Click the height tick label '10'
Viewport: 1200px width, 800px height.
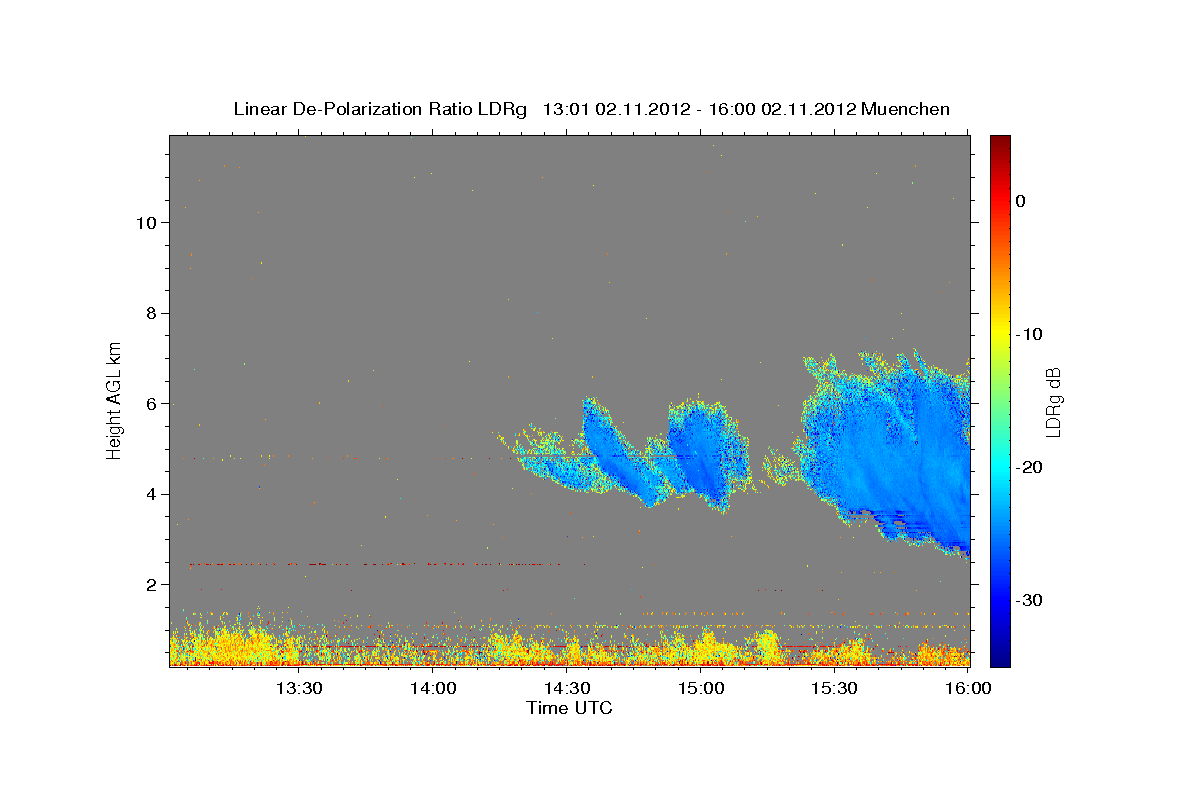coord(148,222)
